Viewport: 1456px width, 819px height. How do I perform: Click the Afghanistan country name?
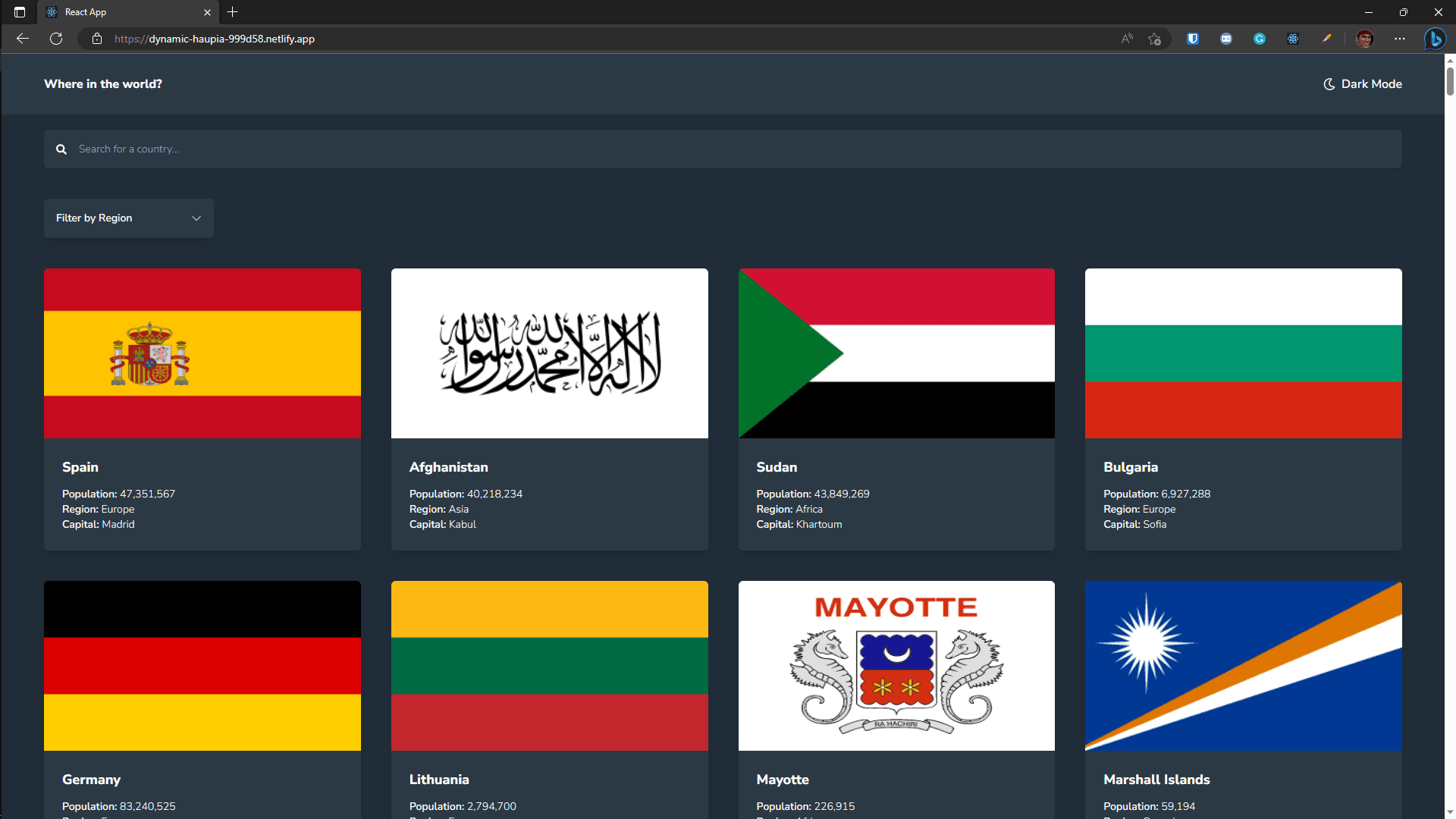coord(449,467)
